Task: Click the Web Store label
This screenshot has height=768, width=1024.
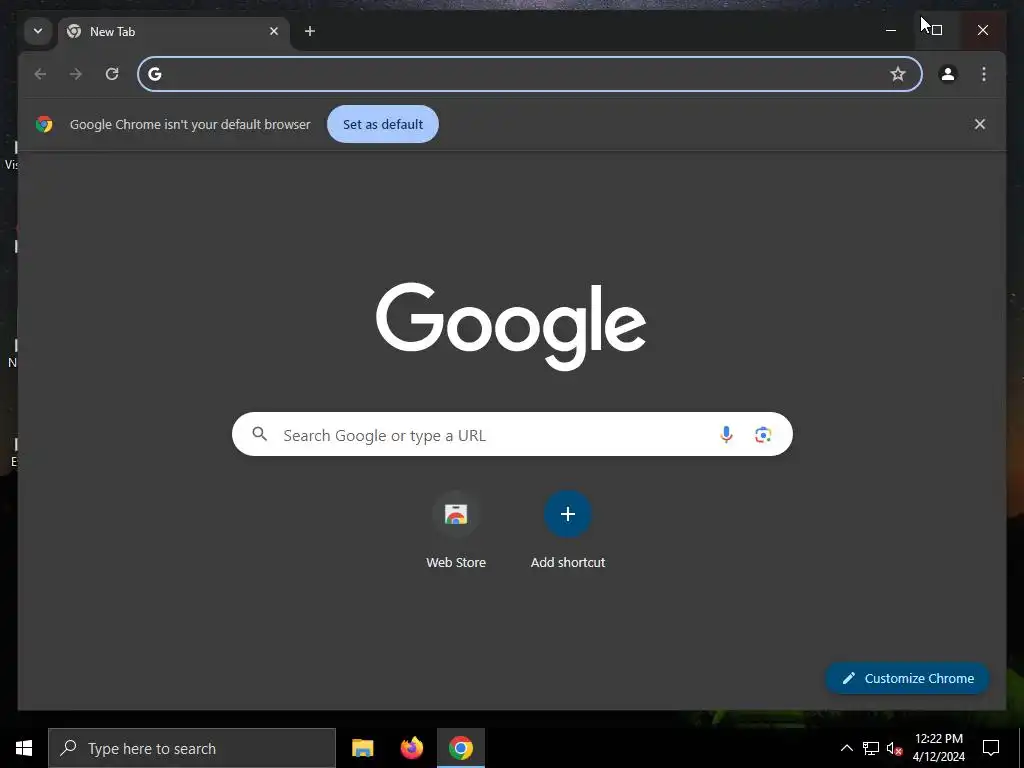Action: point(456,562)
